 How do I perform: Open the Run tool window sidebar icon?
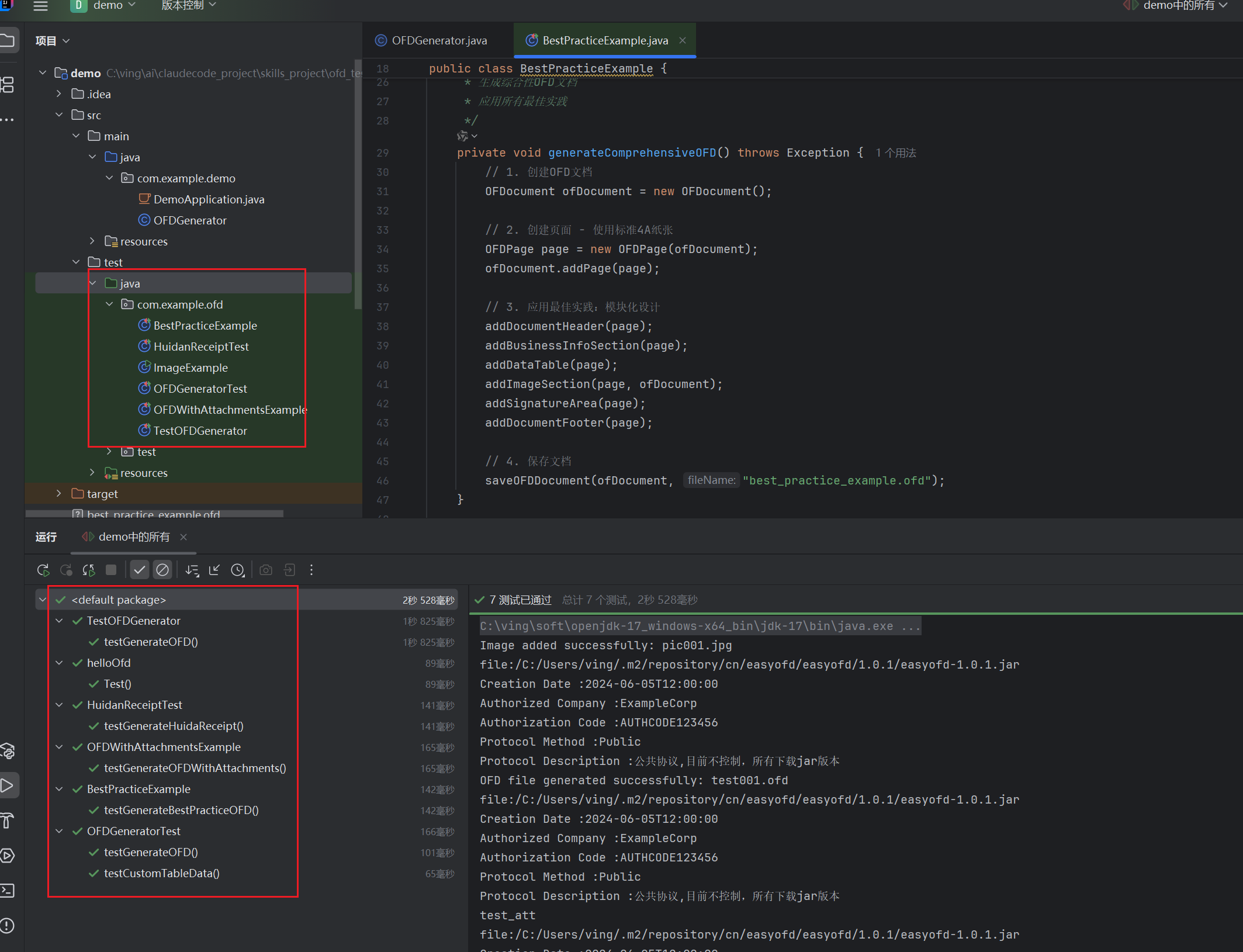[x=8, y=785]
